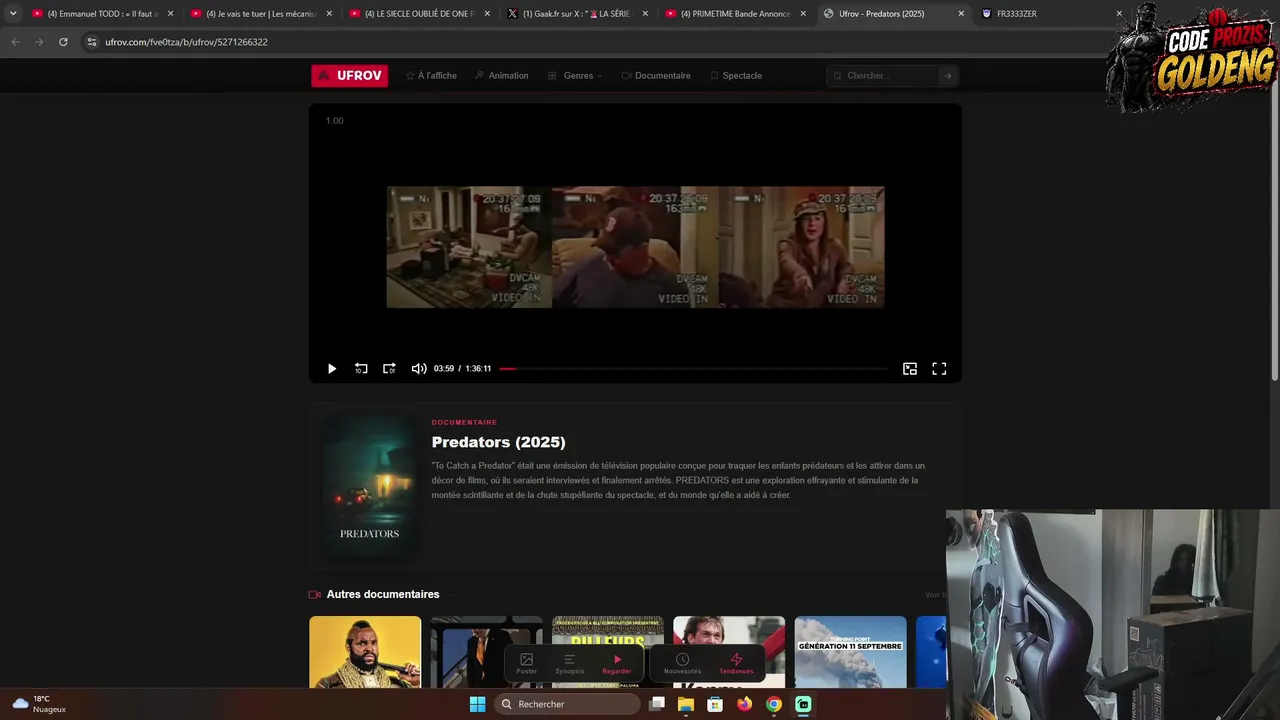Image resolution: width=1280 pixels, height=720 pixels.
Task: Seek along the video progress bar
Action: tap(693, 369)
